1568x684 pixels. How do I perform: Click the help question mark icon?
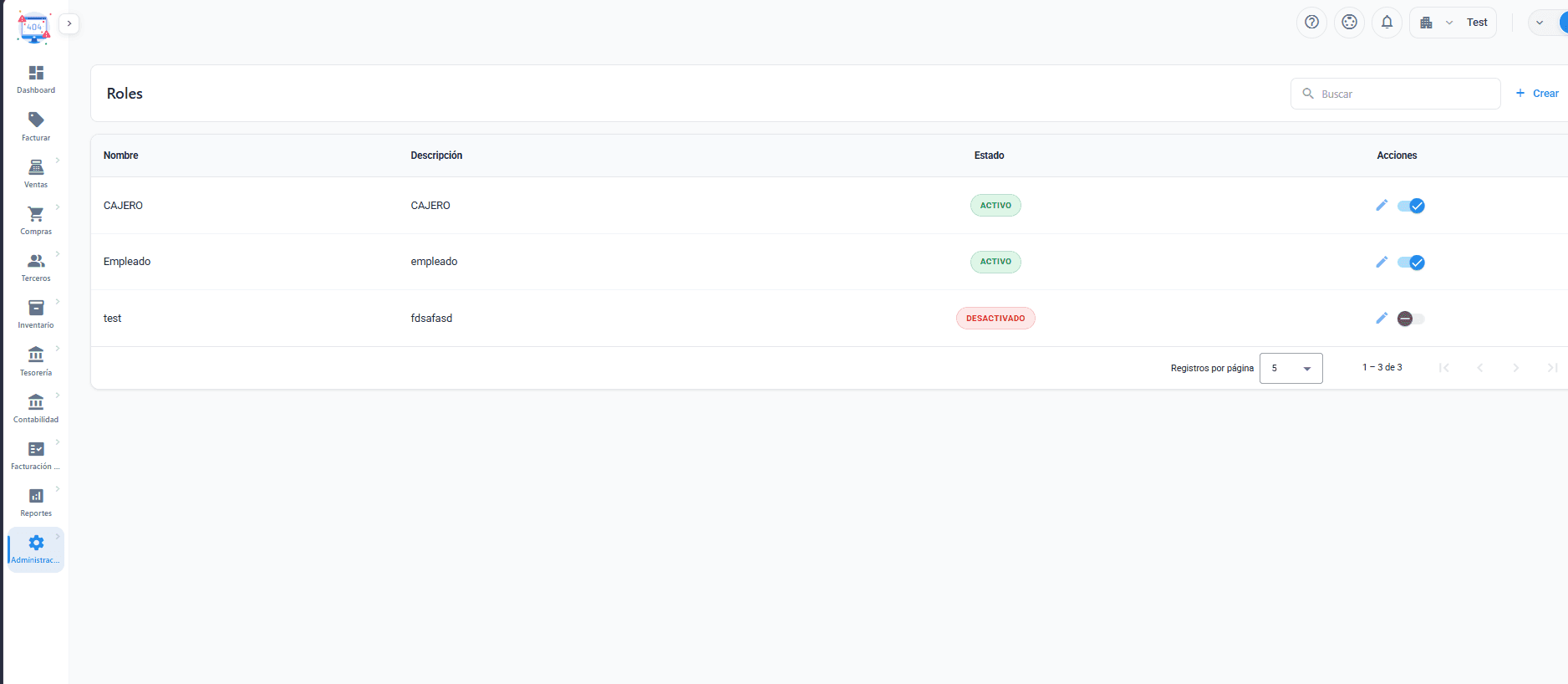coord(1311,23)
